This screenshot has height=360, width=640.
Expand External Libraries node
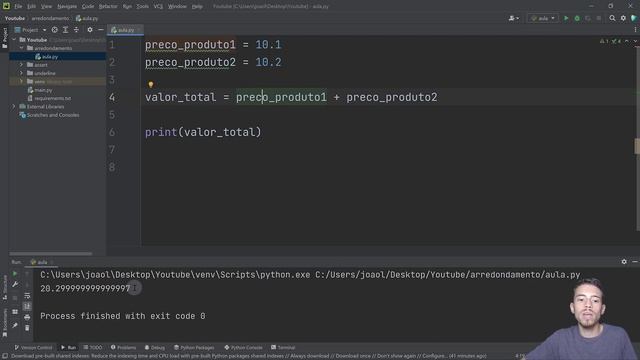coord(14,107)
